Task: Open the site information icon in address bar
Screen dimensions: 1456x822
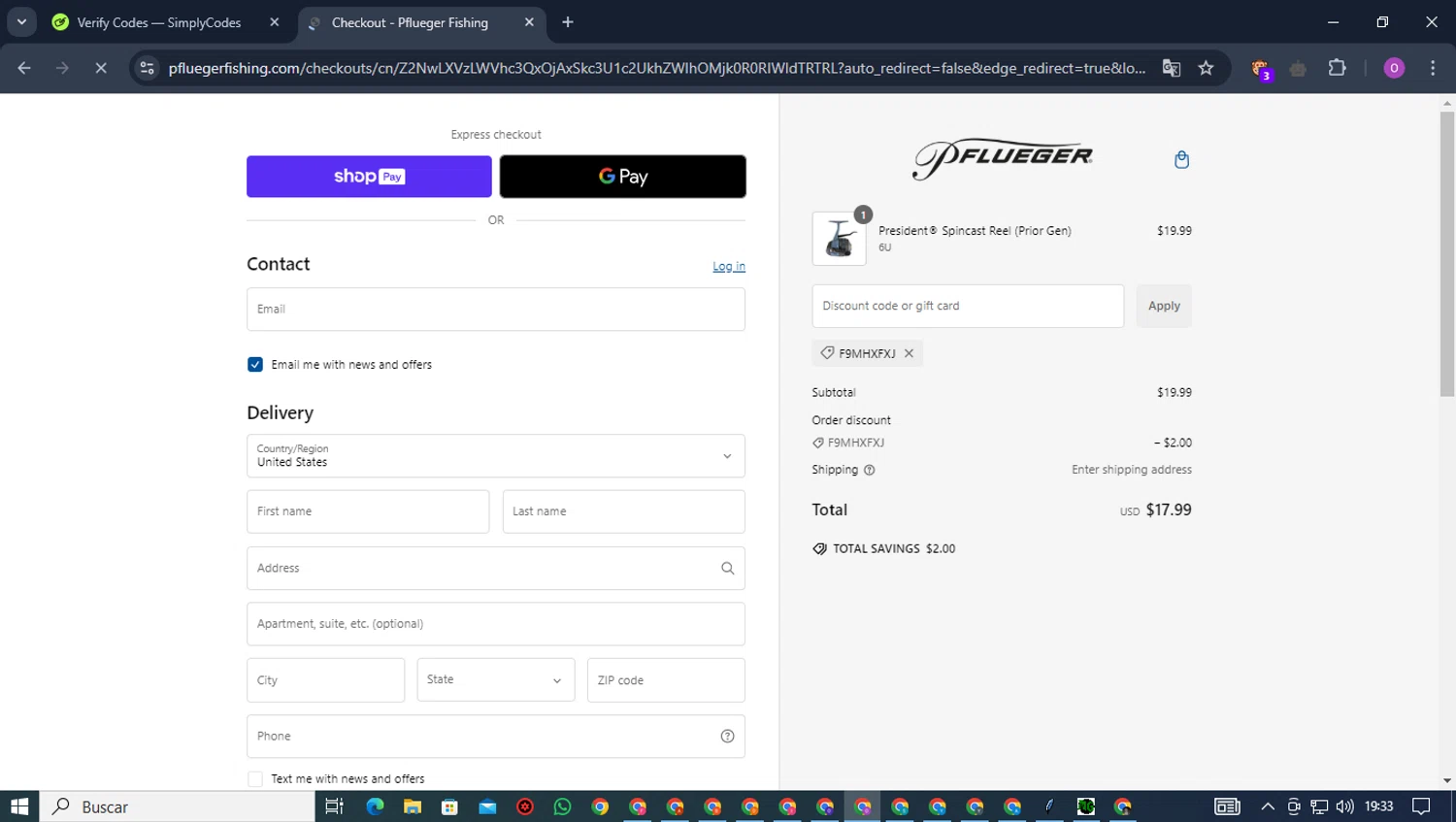Action: 147,68
